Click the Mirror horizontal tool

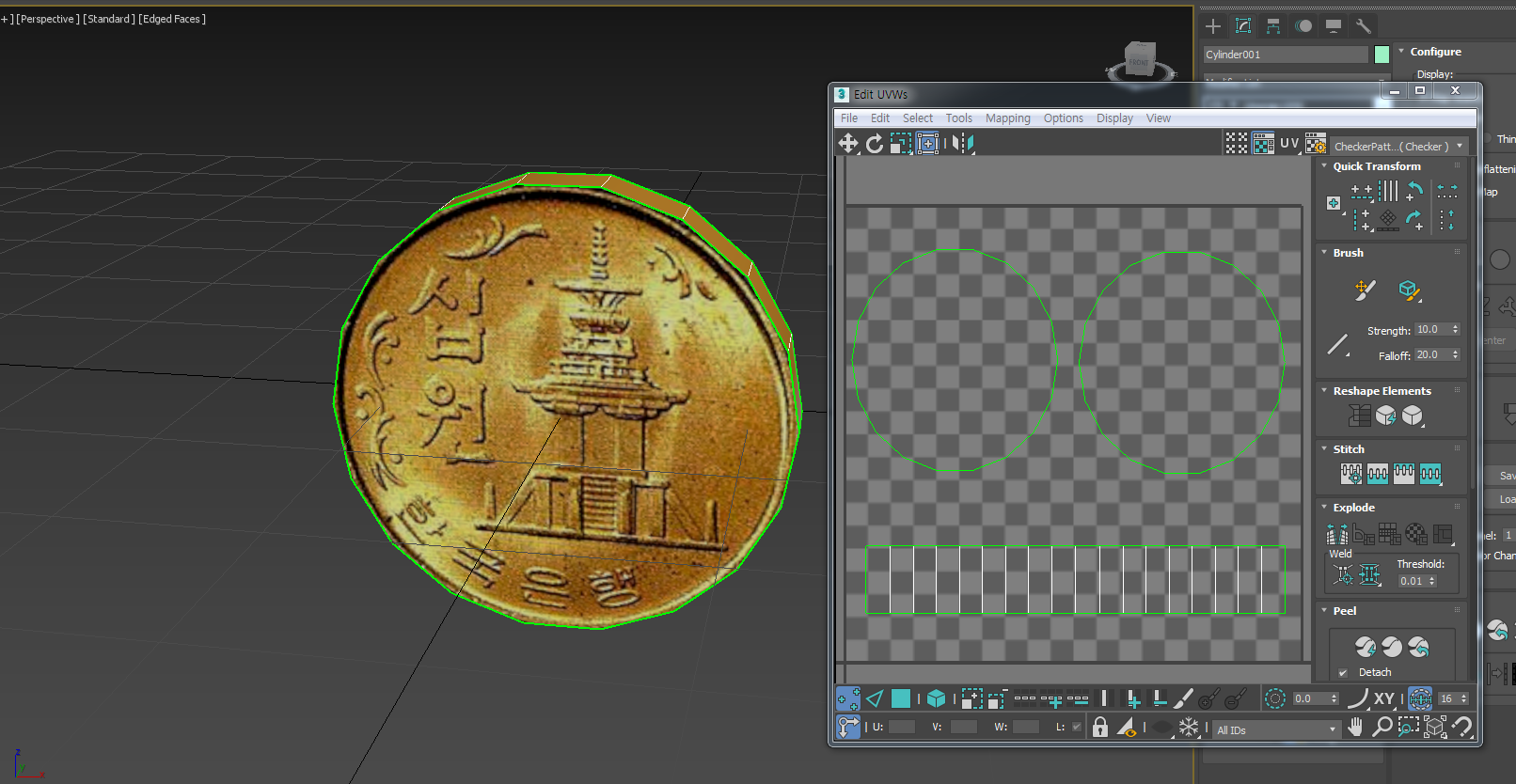[x=963, y=143]
